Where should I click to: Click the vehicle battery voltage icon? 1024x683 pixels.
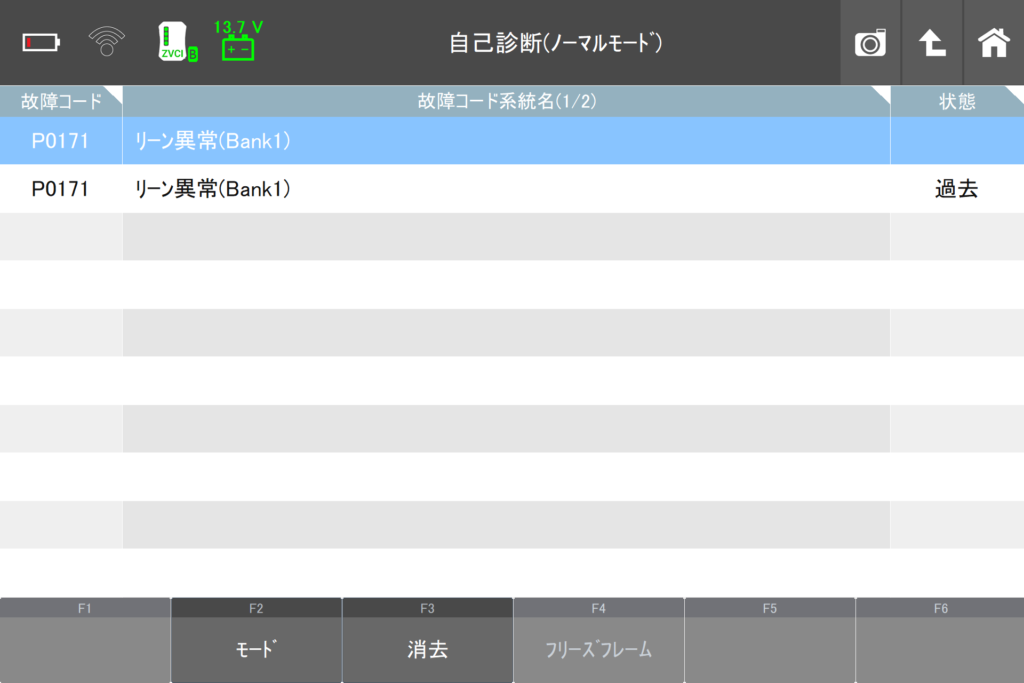coord(238,42)
